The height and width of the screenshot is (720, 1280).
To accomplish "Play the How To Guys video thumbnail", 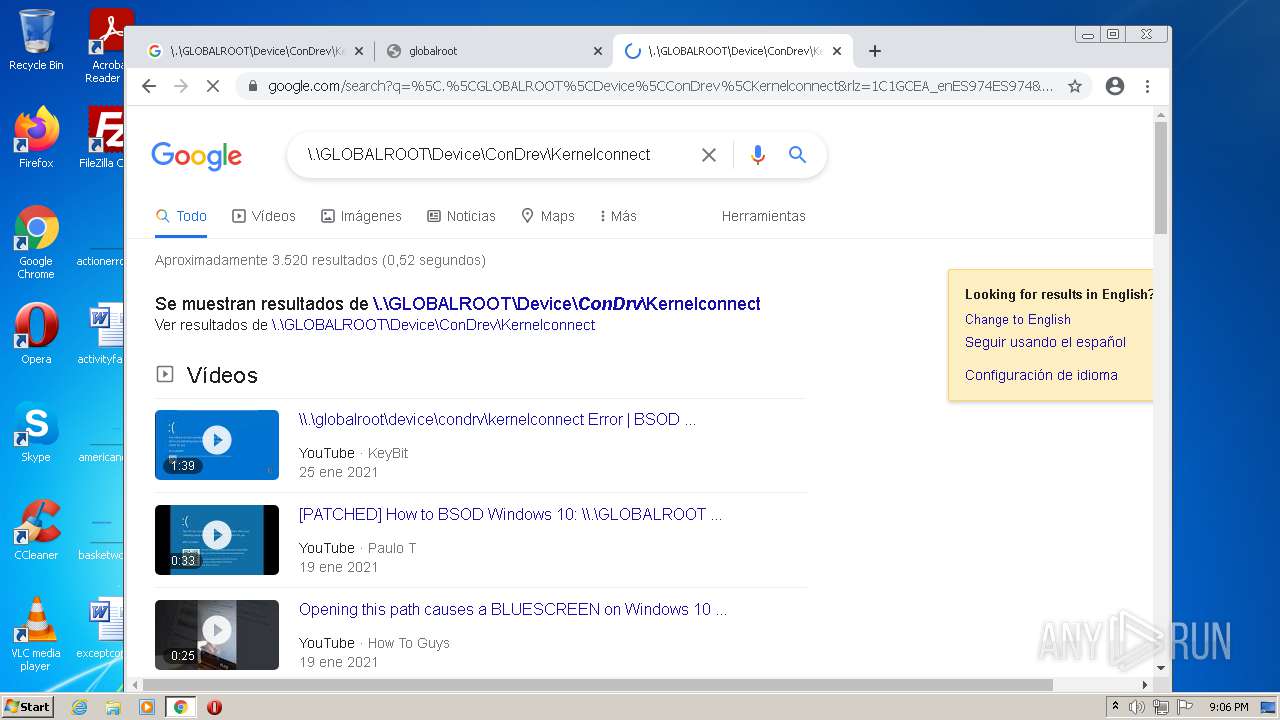I will pos(217,634).
